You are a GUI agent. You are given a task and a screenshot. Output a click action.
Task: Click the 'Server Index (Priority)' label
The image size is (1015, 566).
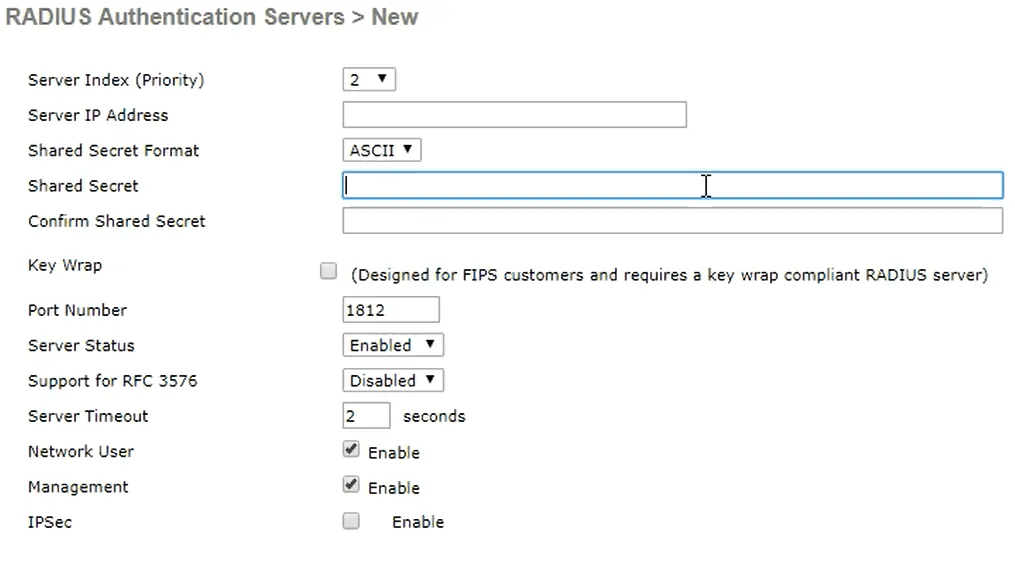tap(116, 80)
